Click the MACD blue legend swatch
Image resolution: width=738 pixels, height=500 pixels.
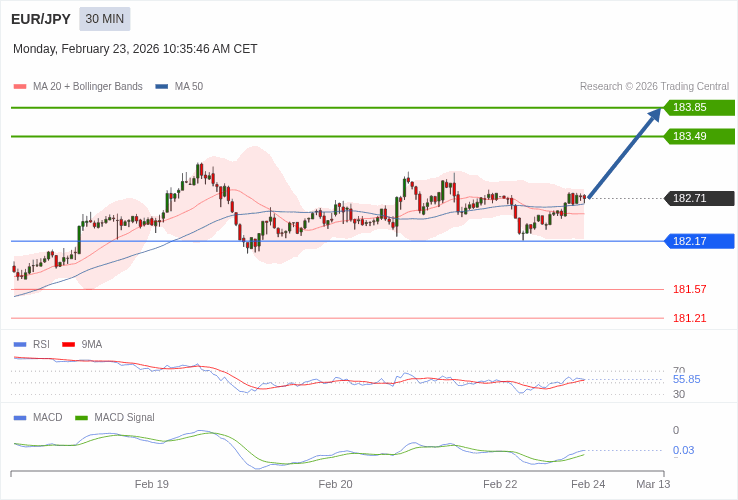coord(20,418)
